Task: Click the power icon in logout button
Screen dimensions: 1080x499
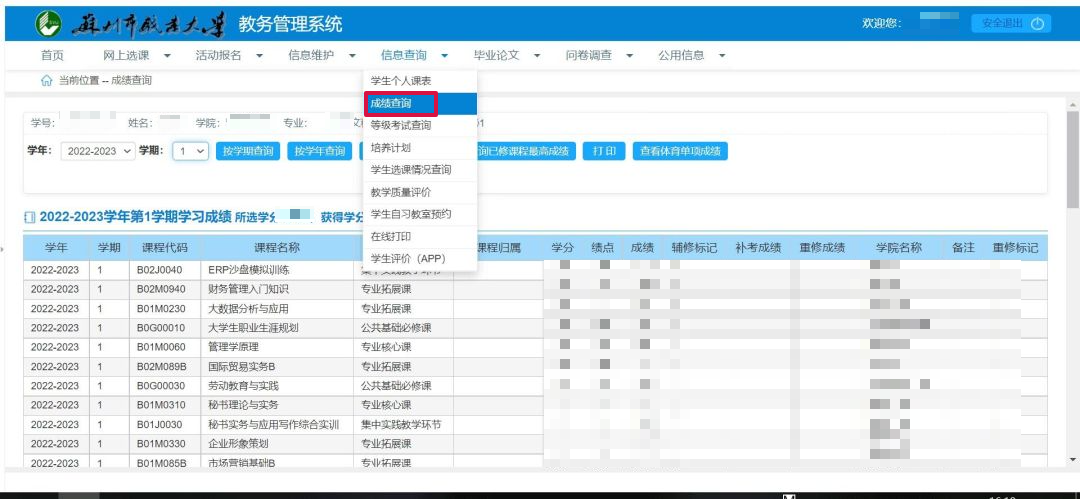Action: pyautogui.click(x=1037, y=23)
